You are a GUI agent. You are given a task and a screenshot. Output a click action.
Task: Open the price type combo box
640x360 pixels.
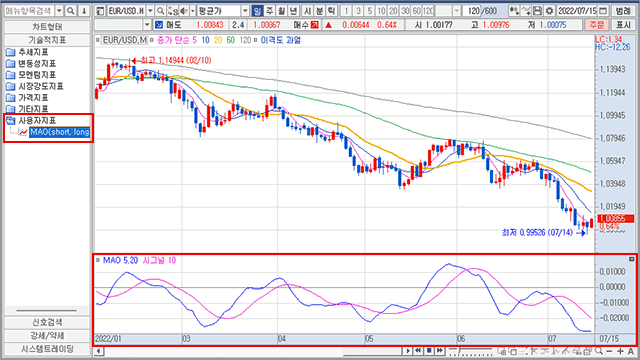tap(223, 11)
